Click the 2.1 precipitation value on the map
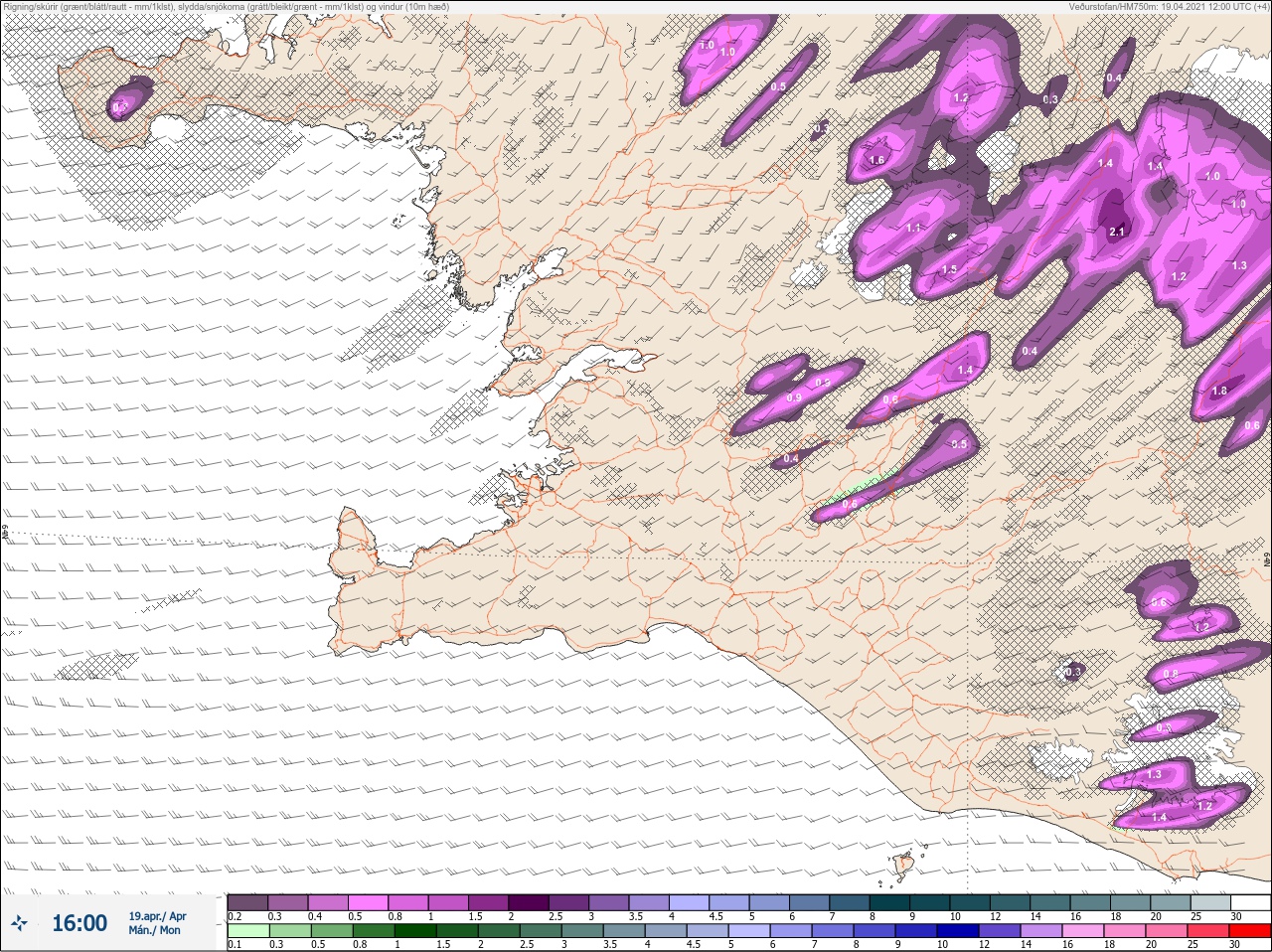1272x952 pixels. [x=1116, y=232]
